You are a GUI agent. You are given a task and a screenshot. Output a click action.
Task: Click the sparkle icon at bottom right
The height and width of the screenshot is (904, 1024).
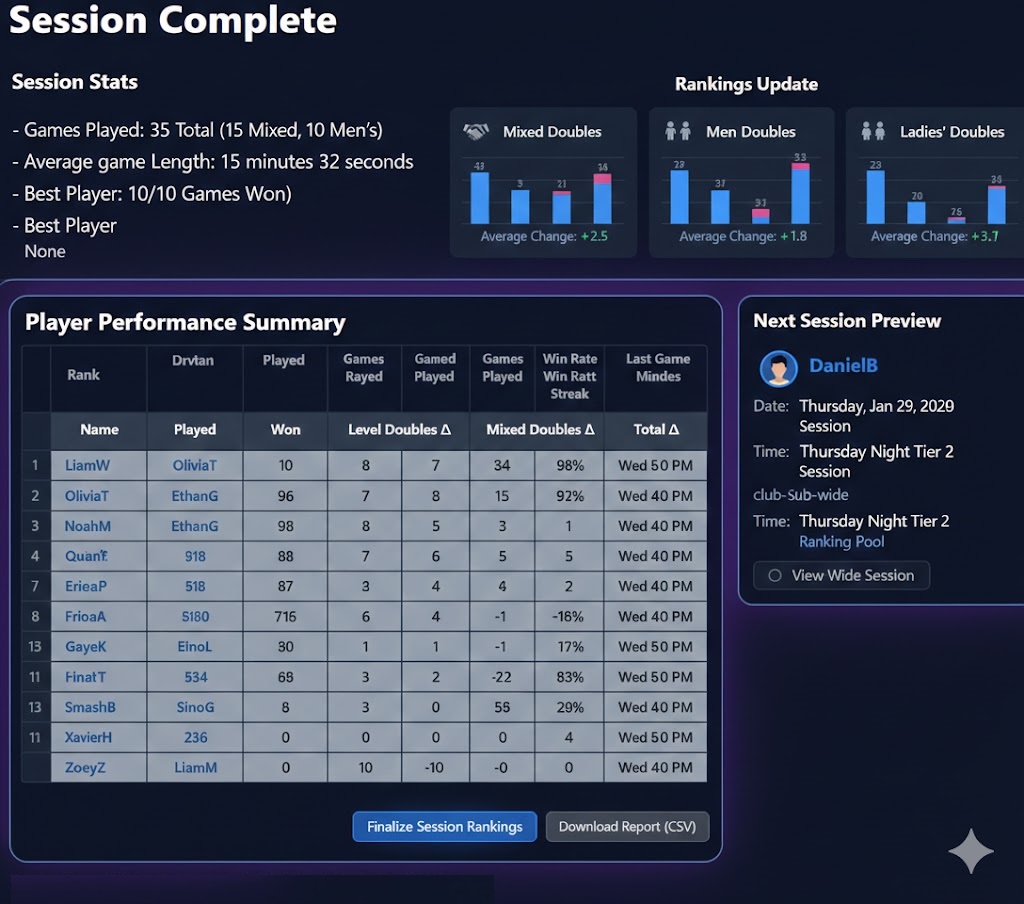point(969,851)
